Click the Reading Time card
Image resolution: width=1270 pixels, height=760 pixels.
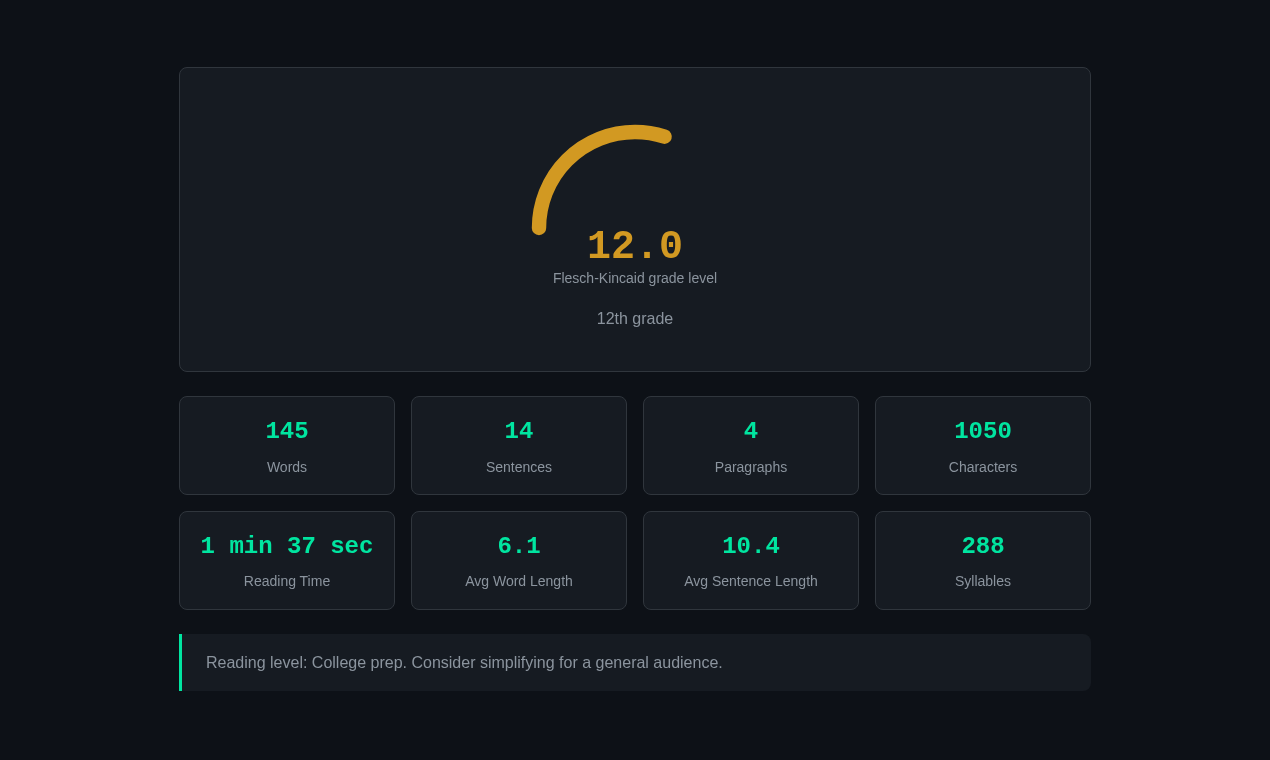tap(287, 560)
